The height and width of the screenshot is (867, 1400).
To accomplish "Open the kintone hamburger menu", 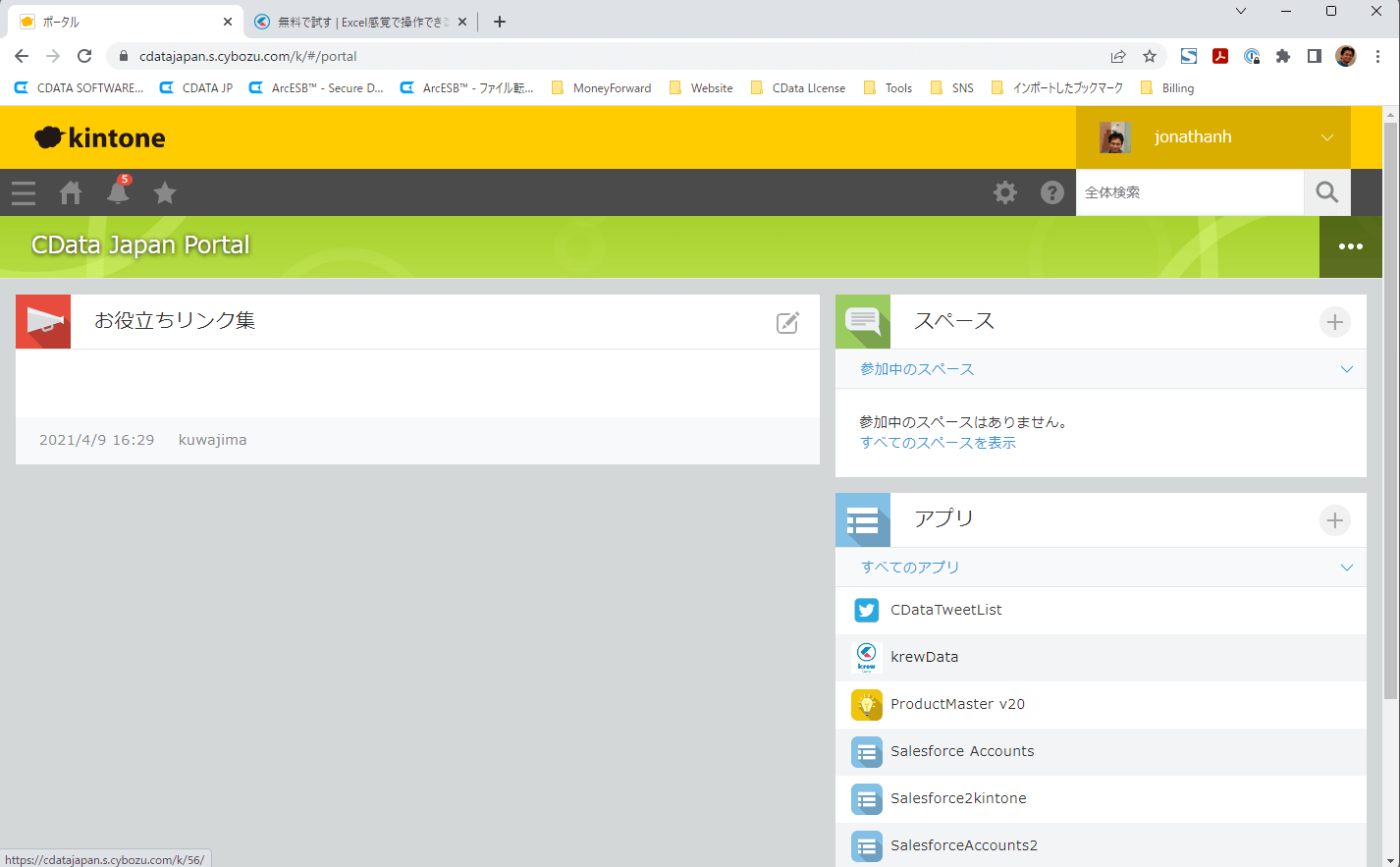I will coord(24,192).
